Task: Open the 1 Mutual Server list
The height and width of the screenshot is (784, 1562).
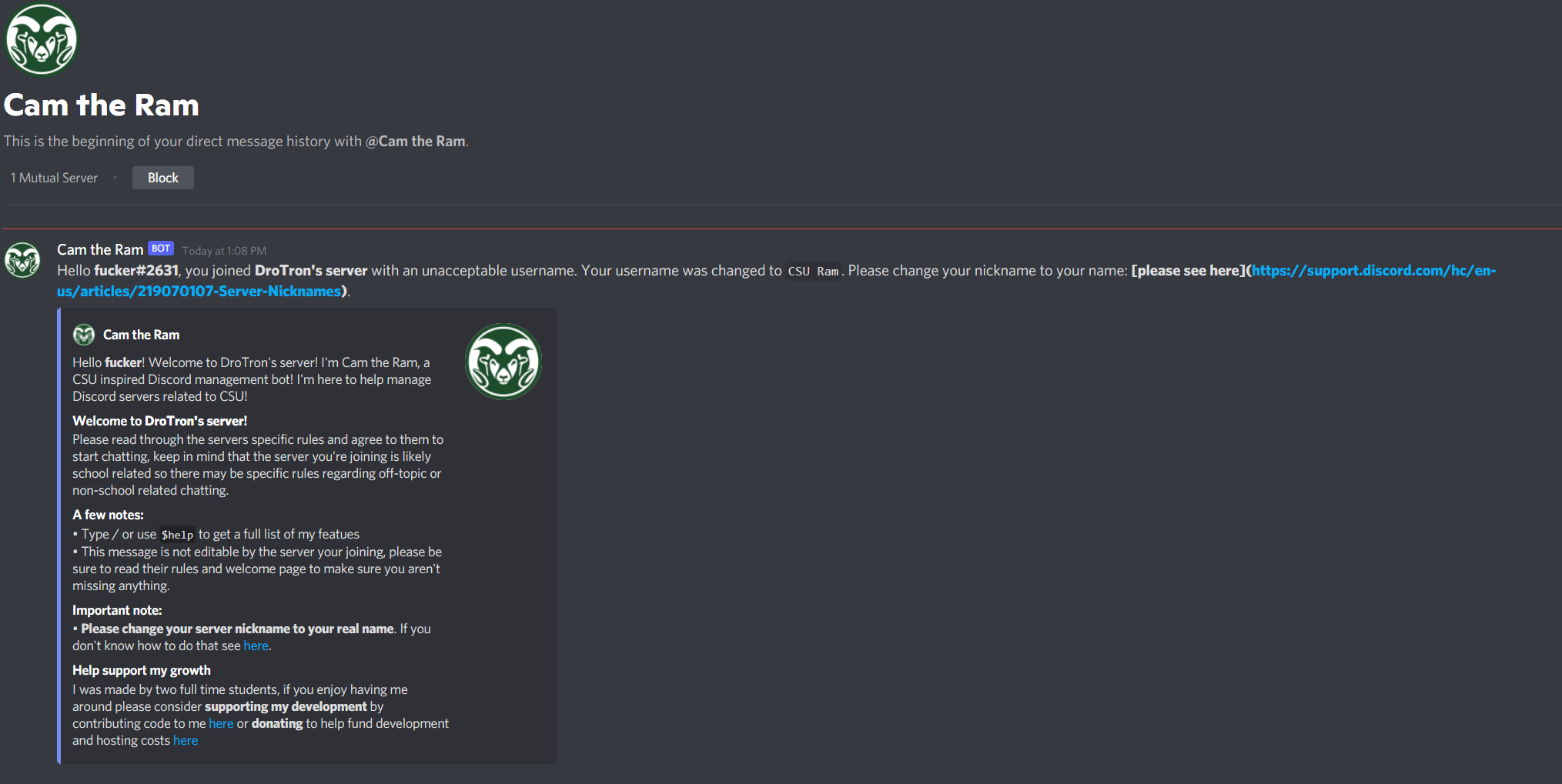Action: click(54, 178)
